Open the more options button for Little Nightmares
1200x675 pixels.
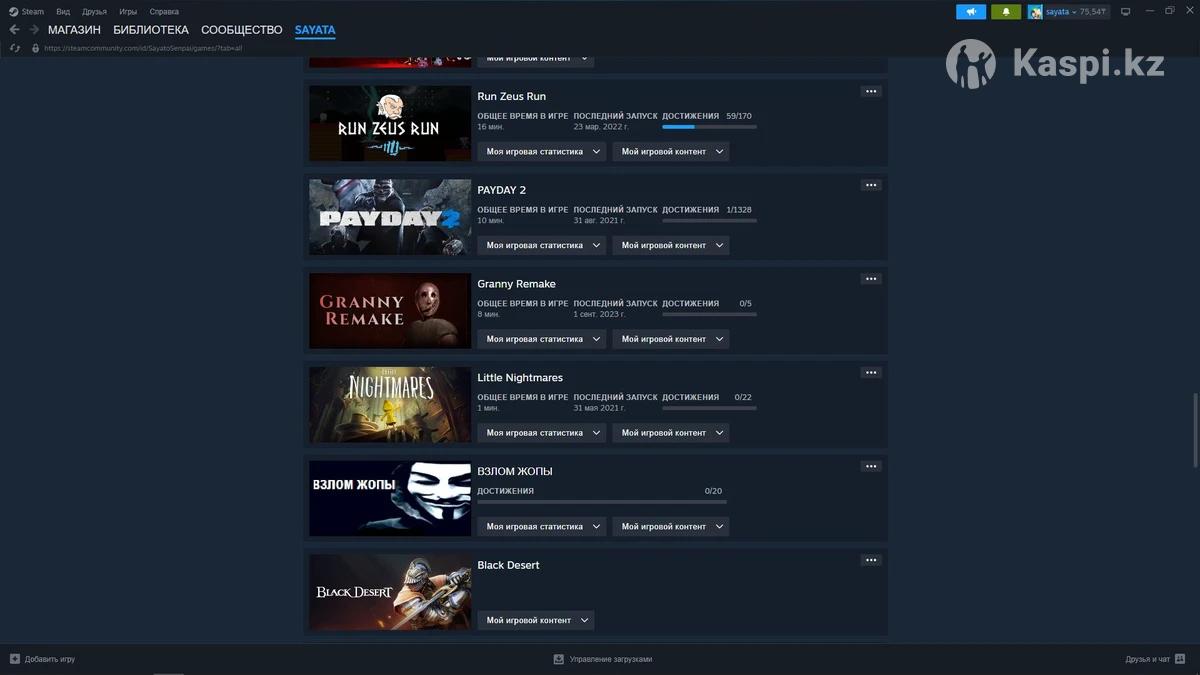871,373
